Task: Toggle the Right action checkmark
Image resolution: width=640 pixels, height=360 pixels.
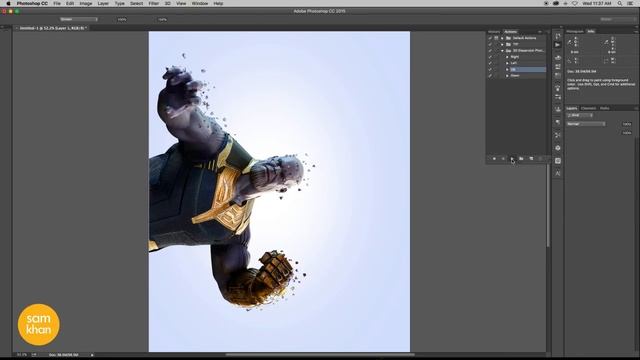Action: [x=490, y=57]
